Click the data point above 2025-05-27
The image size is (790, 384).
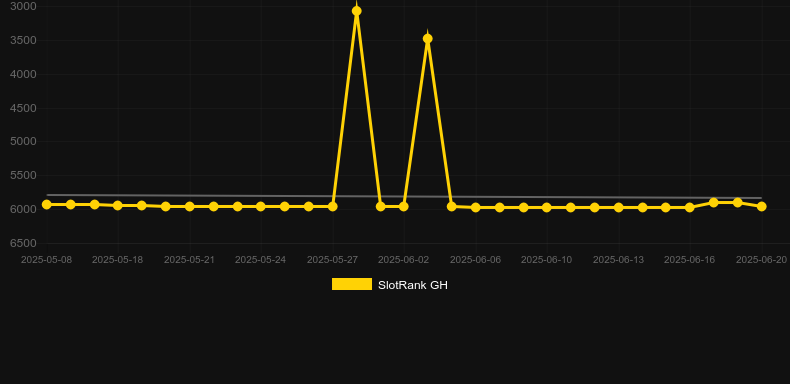coord(333,207)
